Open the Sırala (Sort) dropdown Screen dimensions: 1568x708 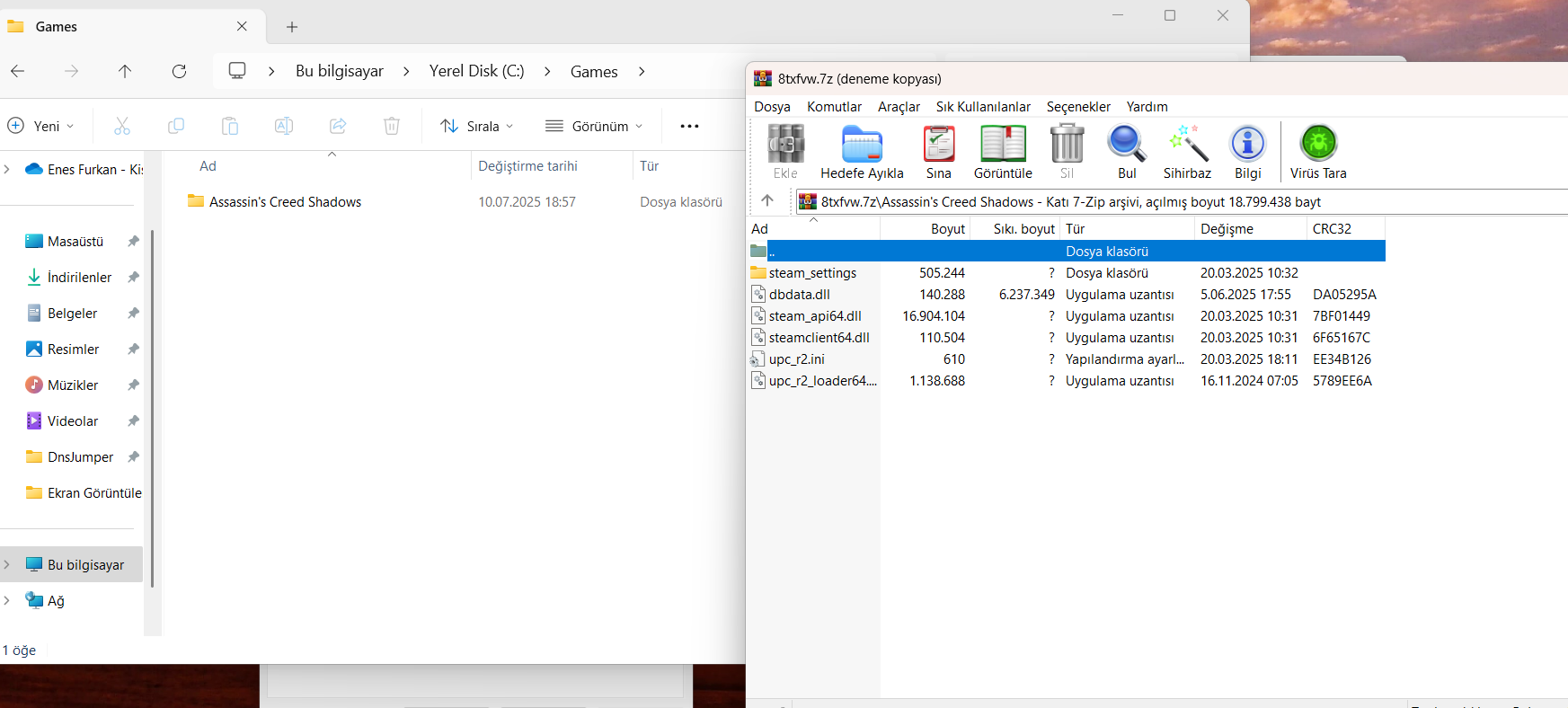[477, 126]
